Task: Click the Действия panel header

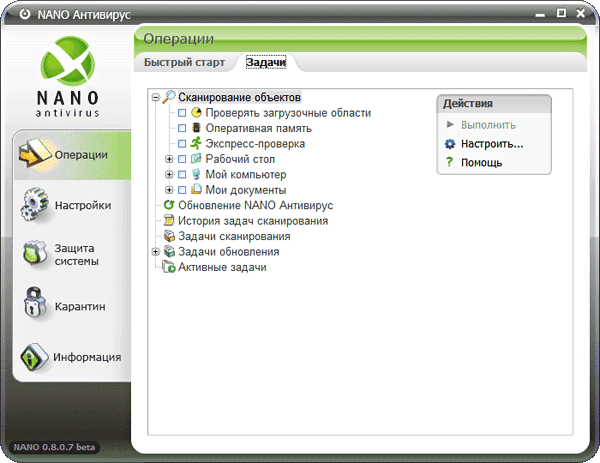Action: (494, 103)
